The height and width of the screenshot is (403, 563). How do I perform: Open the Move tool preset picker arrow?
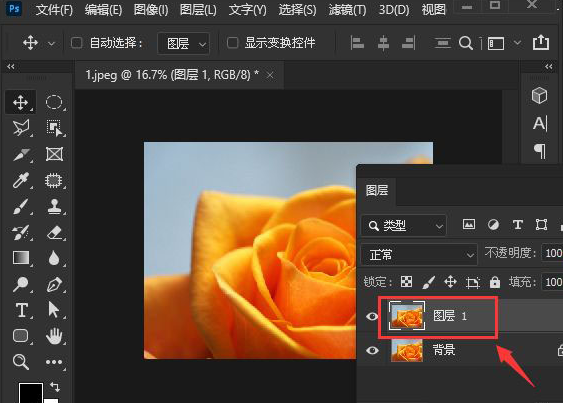pyautogui.click(x=51, y=43)
